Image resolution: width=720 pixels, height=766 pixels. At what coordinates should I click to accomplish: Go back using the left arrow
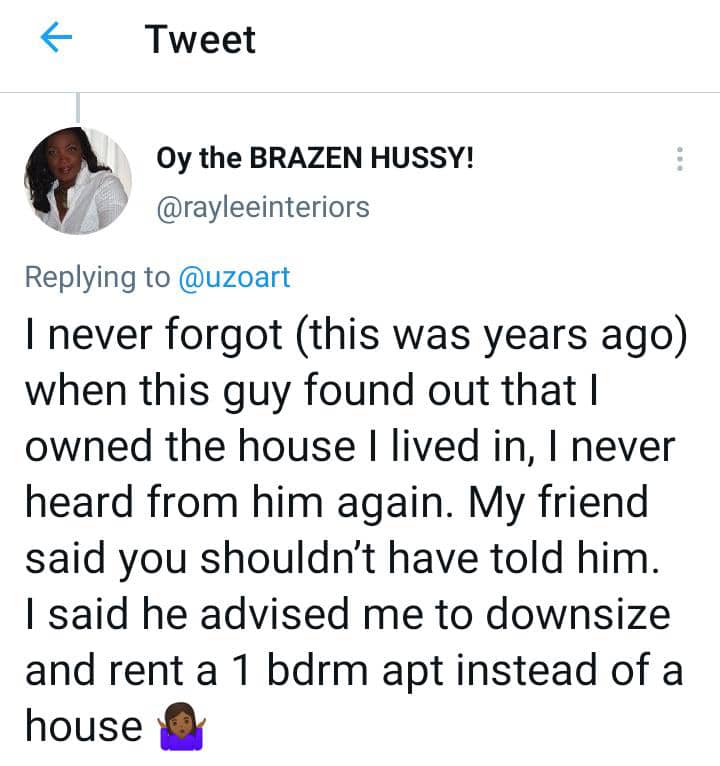coord(57,39)
